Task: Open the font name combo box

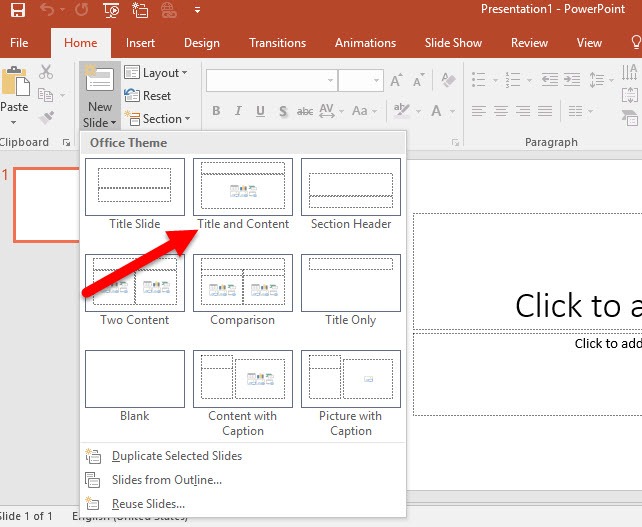Action: click(272, 80)
